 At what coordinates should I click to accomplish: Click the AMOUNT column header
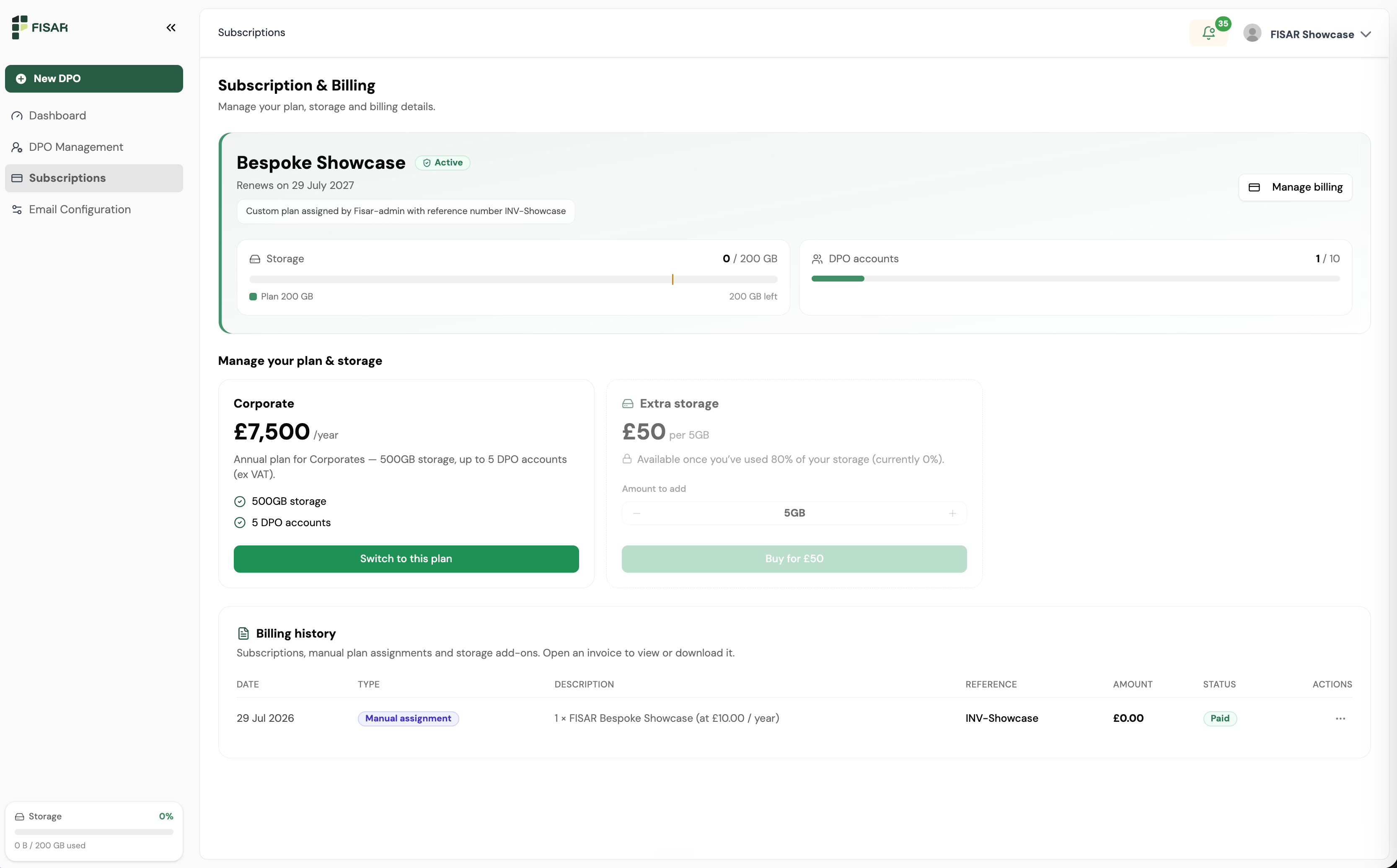1133,684
